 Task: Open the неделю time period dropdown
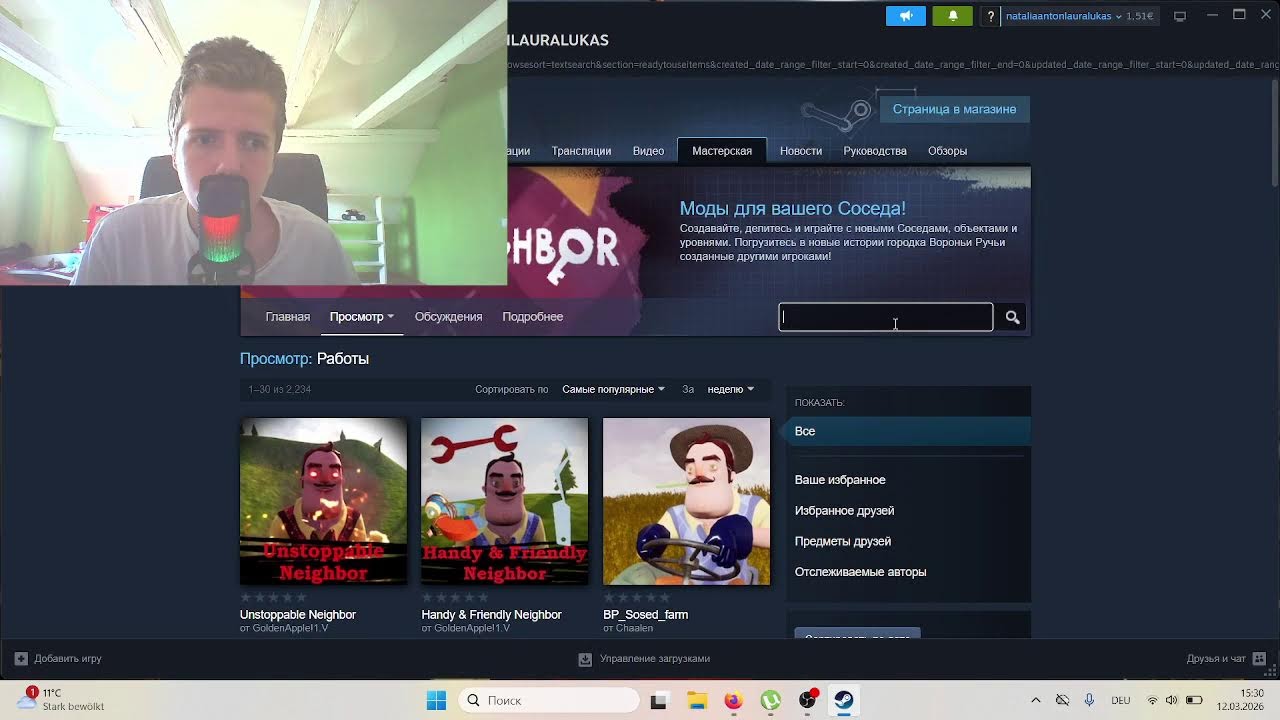click(730, 389)
